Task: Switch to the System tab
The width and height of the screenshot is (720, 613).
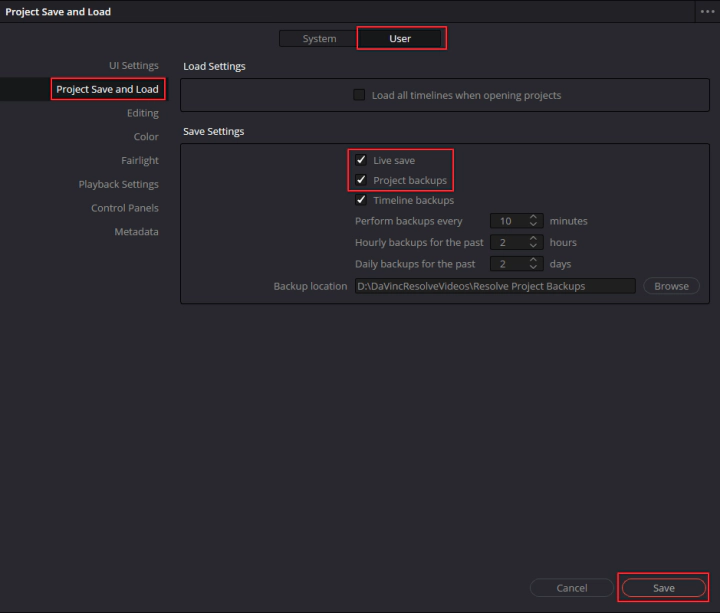Action: click(319, 39)
